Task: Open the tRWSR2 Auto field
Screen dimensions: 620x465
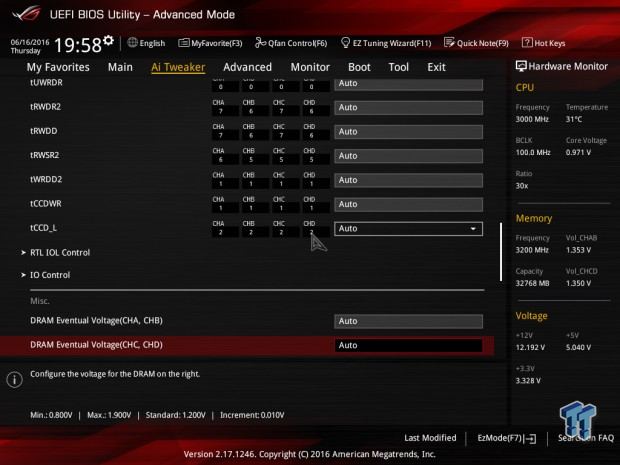Action: [x=408, y=156]
